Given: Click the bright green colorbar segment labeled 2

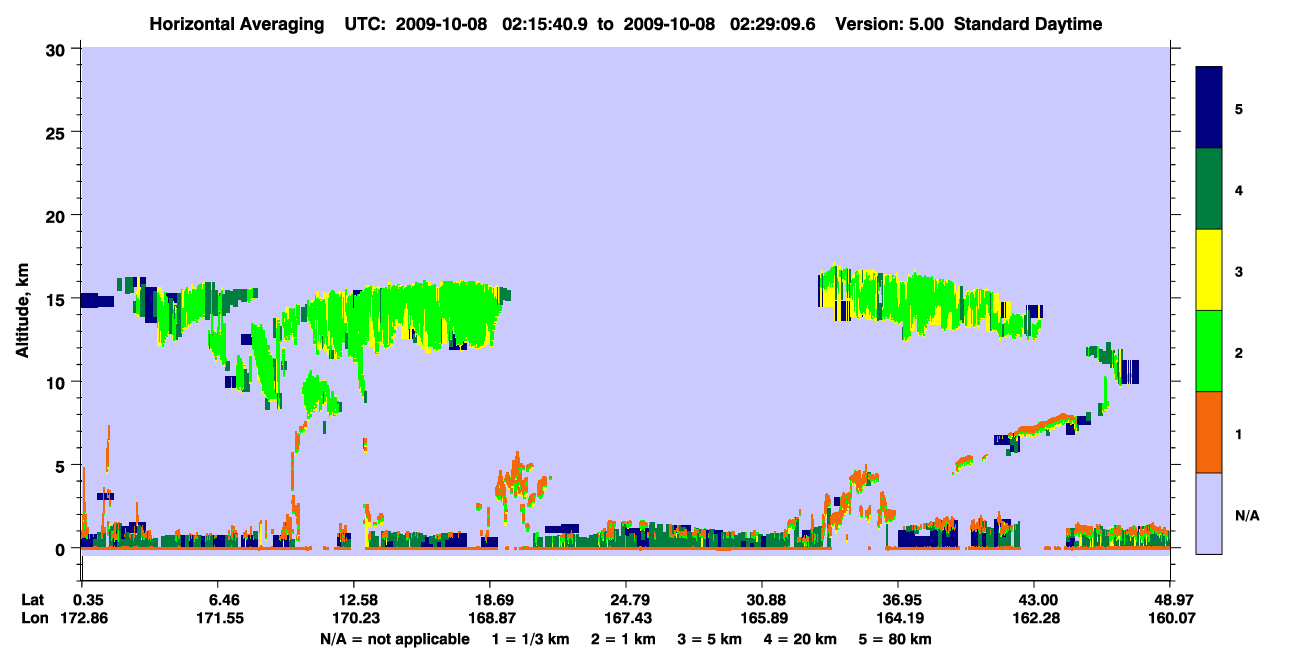Looking at the screenshot, I should pyautogui.click(x=1210, y=351).
